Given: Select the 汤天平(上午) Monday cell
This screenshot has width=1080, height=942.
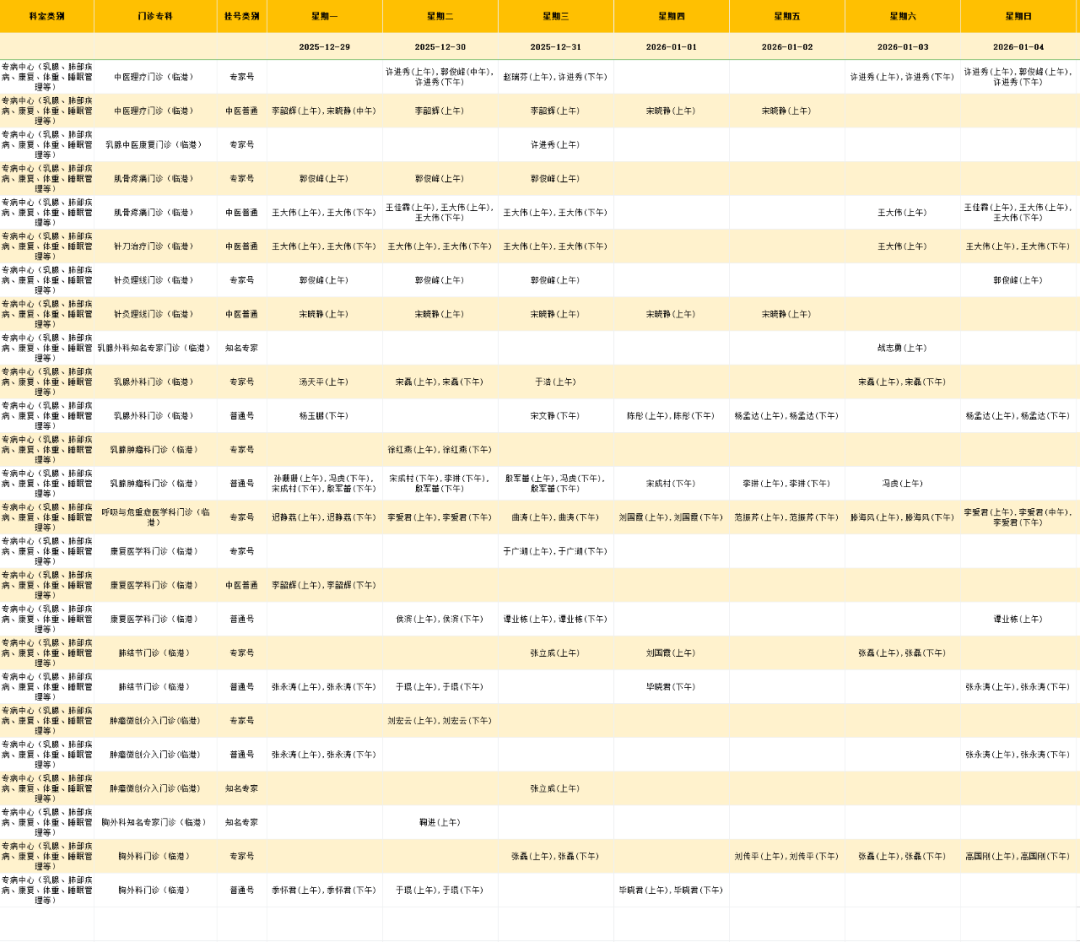Looking at the screenshot, I should pyautogui.click(x=324, y=382).
